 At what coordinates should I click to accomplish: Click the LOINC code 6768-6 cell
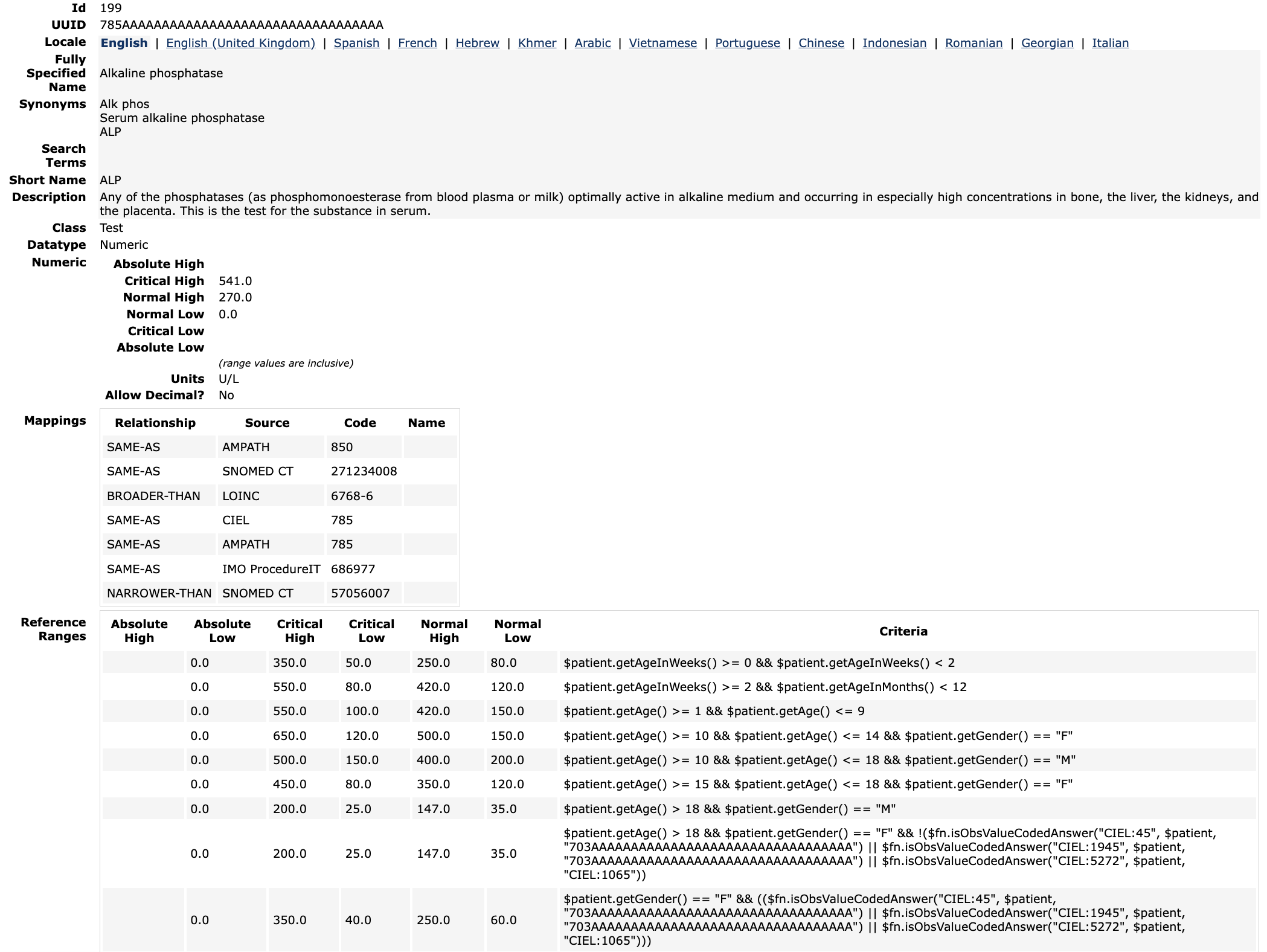tap(351, 496)
